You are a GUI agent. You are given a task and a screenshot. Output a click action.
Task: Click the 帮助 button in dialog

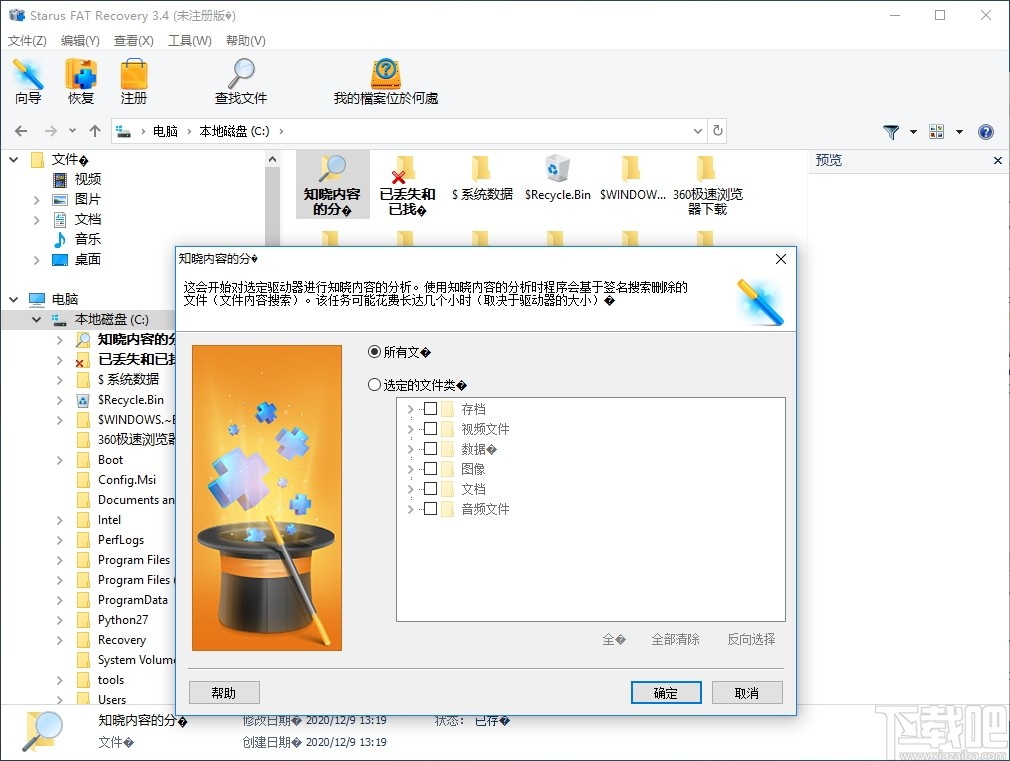(224, 693)
